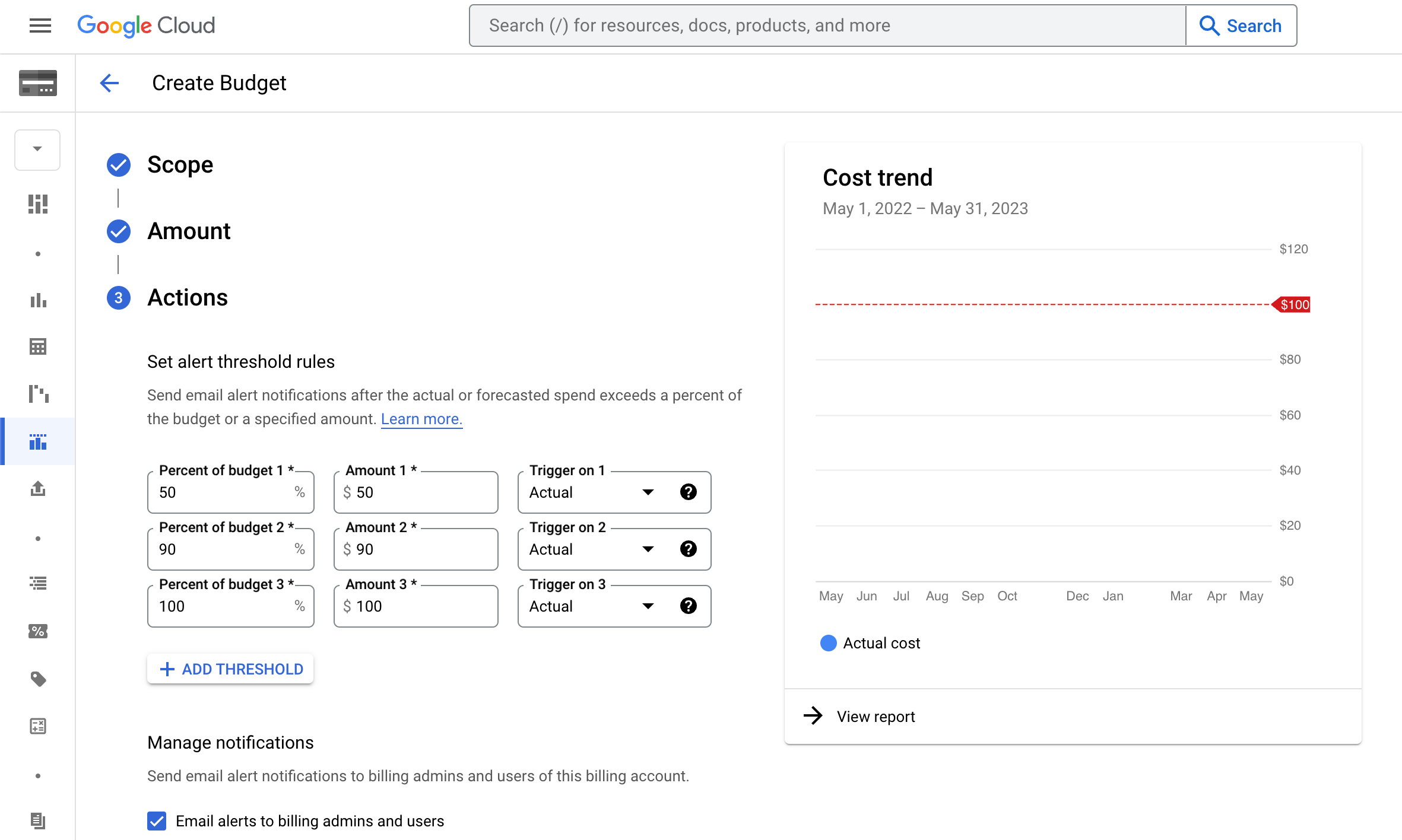The image size is (1402, 840).
Task: Click the Cost table grid icon in sidebar
Action: [x=38, y=347]
